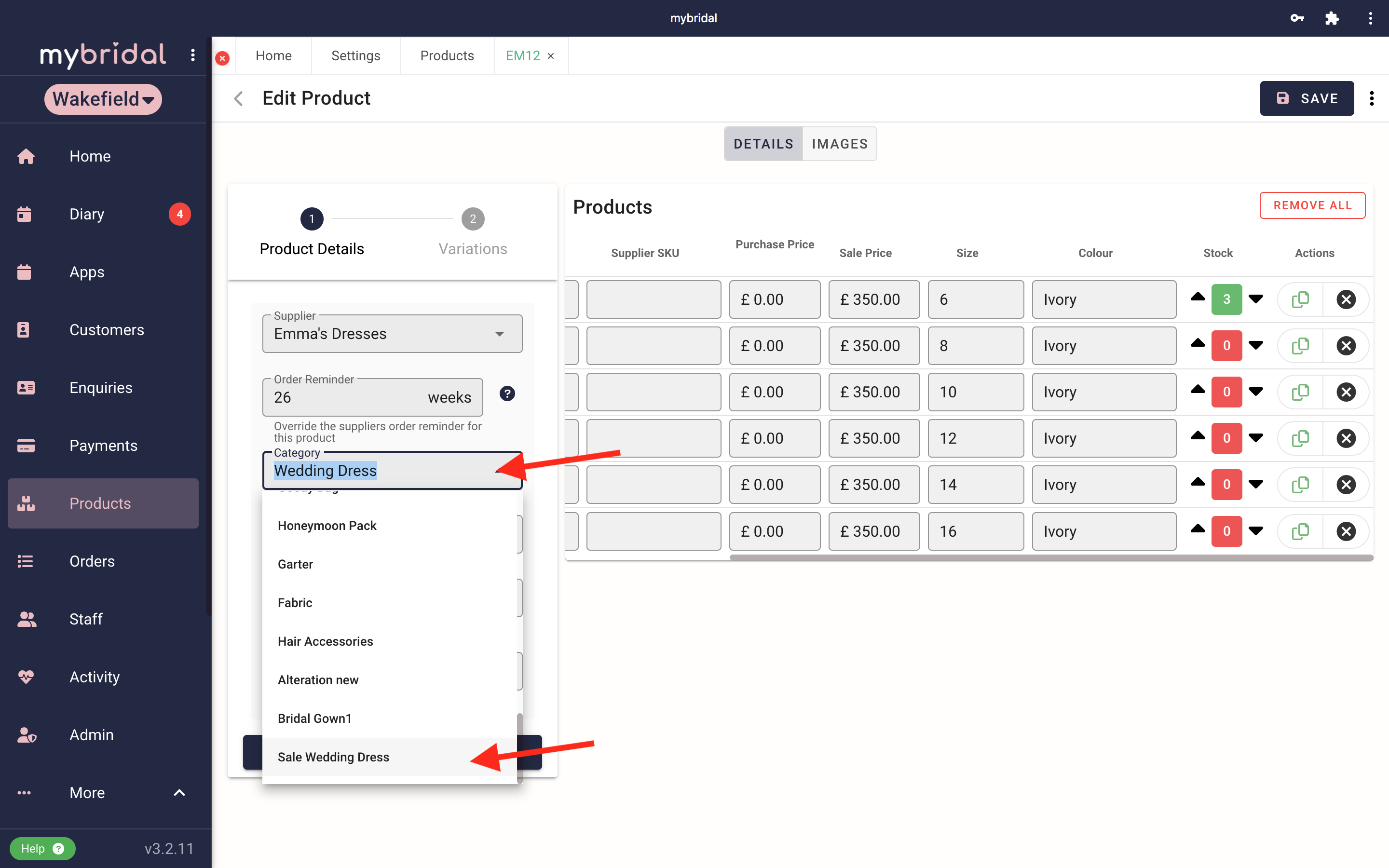The height and width of the screenshot is (868, 1389).
Task: Switch to the Images tab
Action: pos(839,144)
